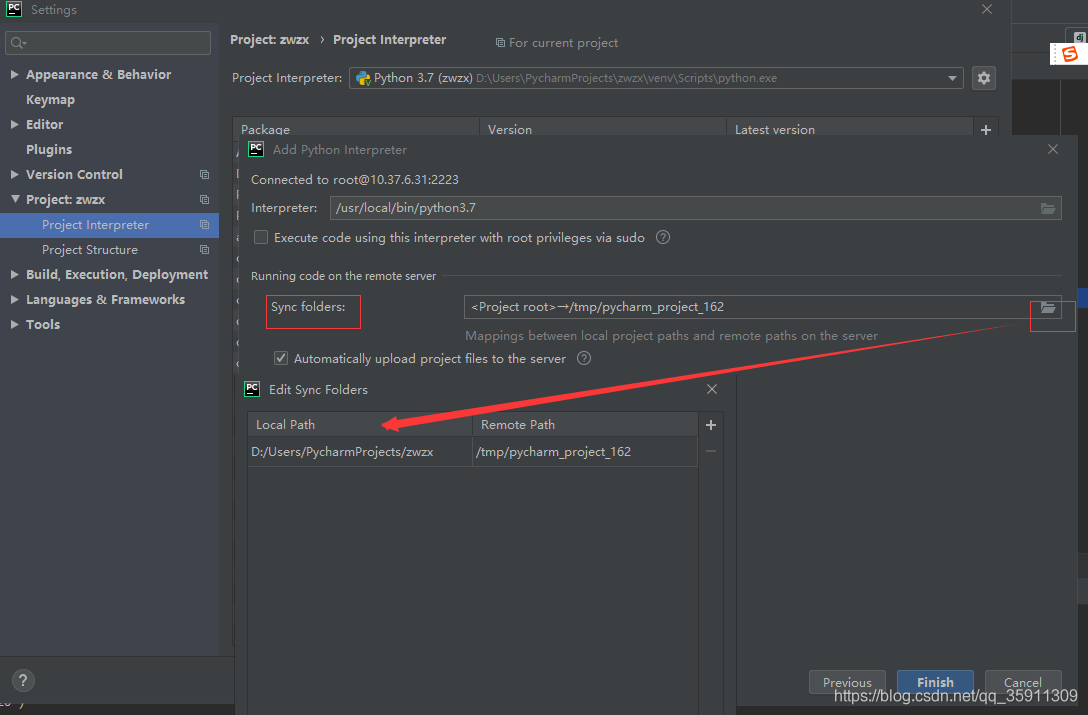
Task: Click the Finish button
Action: click(935, 682)
